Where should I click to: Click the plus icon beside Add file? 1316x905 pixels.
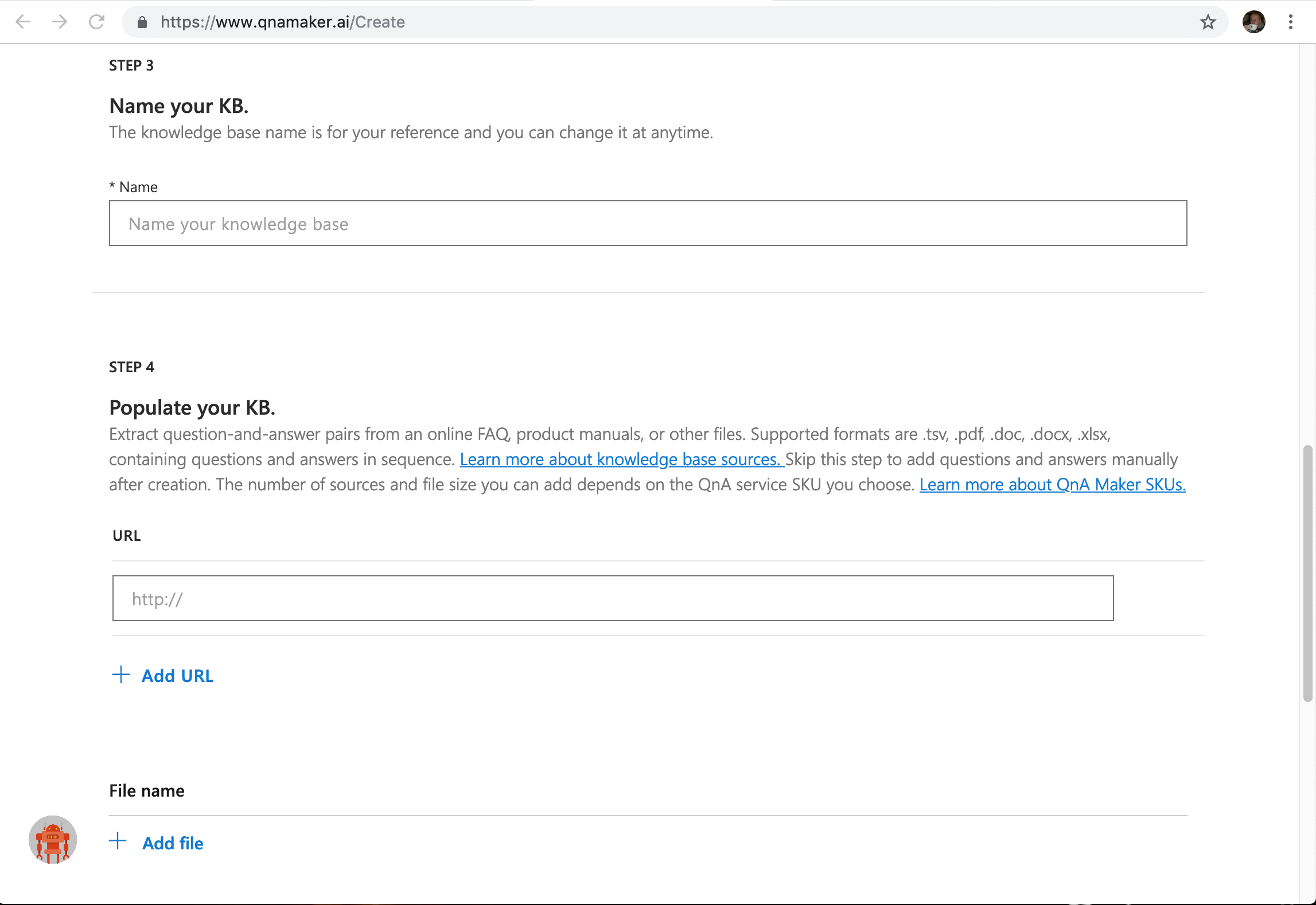[x=118, y=842]
